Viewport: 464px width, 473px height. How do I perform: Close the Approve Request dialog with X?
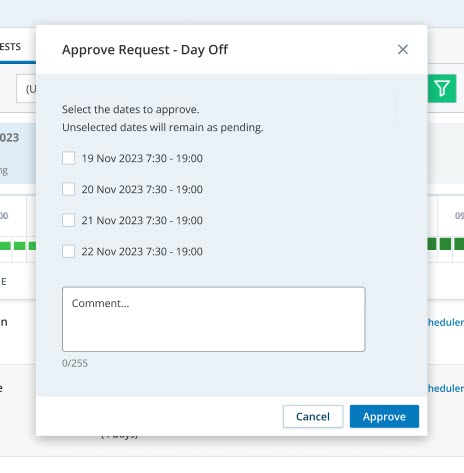point(403,50)
